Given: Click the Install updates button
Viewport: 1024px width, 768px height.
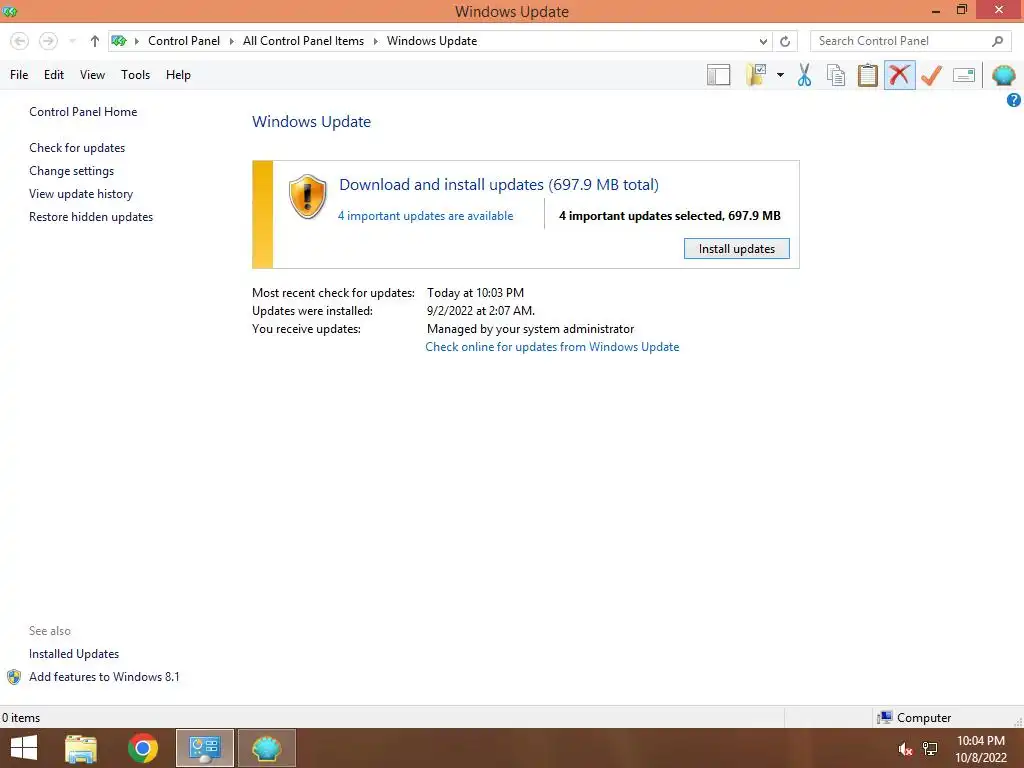Looking at the screenshot, I should 737,249.
